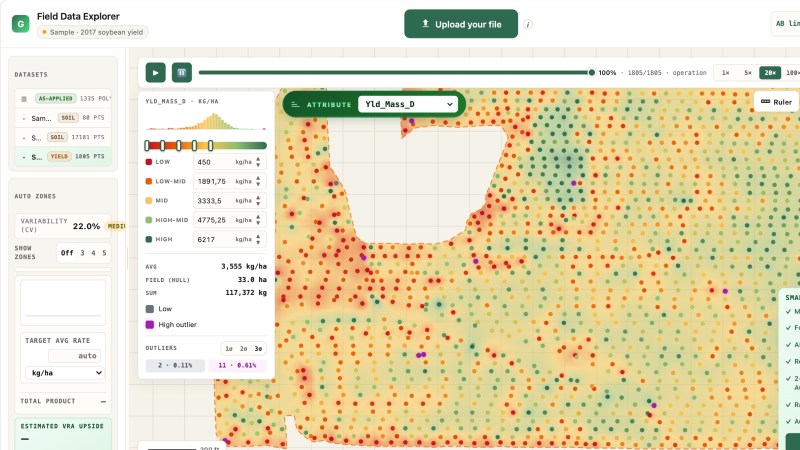The image size is (800, 450).
Task: Select the SOIL 80 PTS dataset row
Action: 63,118
